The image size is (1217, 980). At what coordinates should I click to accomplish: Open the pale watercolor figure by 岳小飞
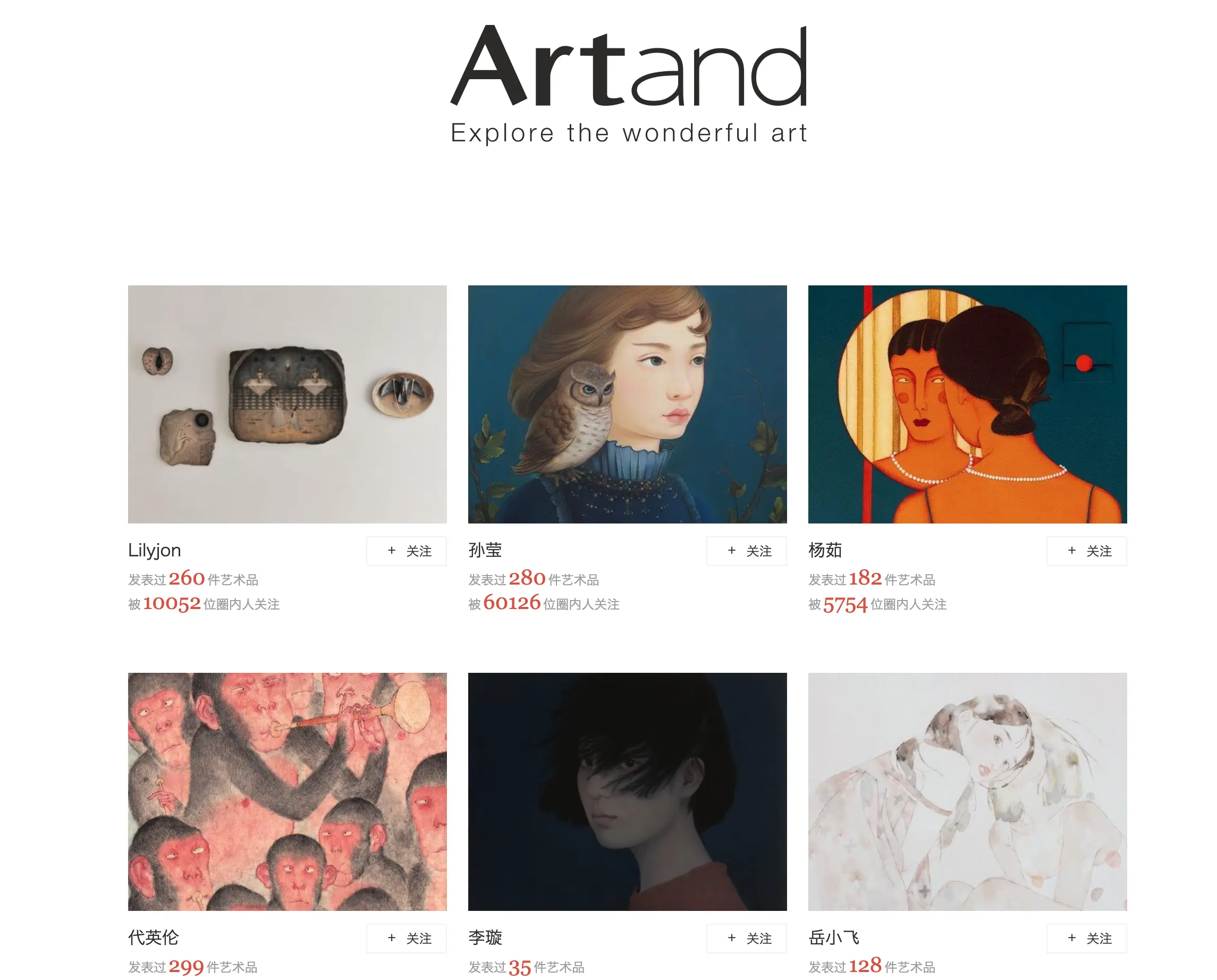[968, 791]
